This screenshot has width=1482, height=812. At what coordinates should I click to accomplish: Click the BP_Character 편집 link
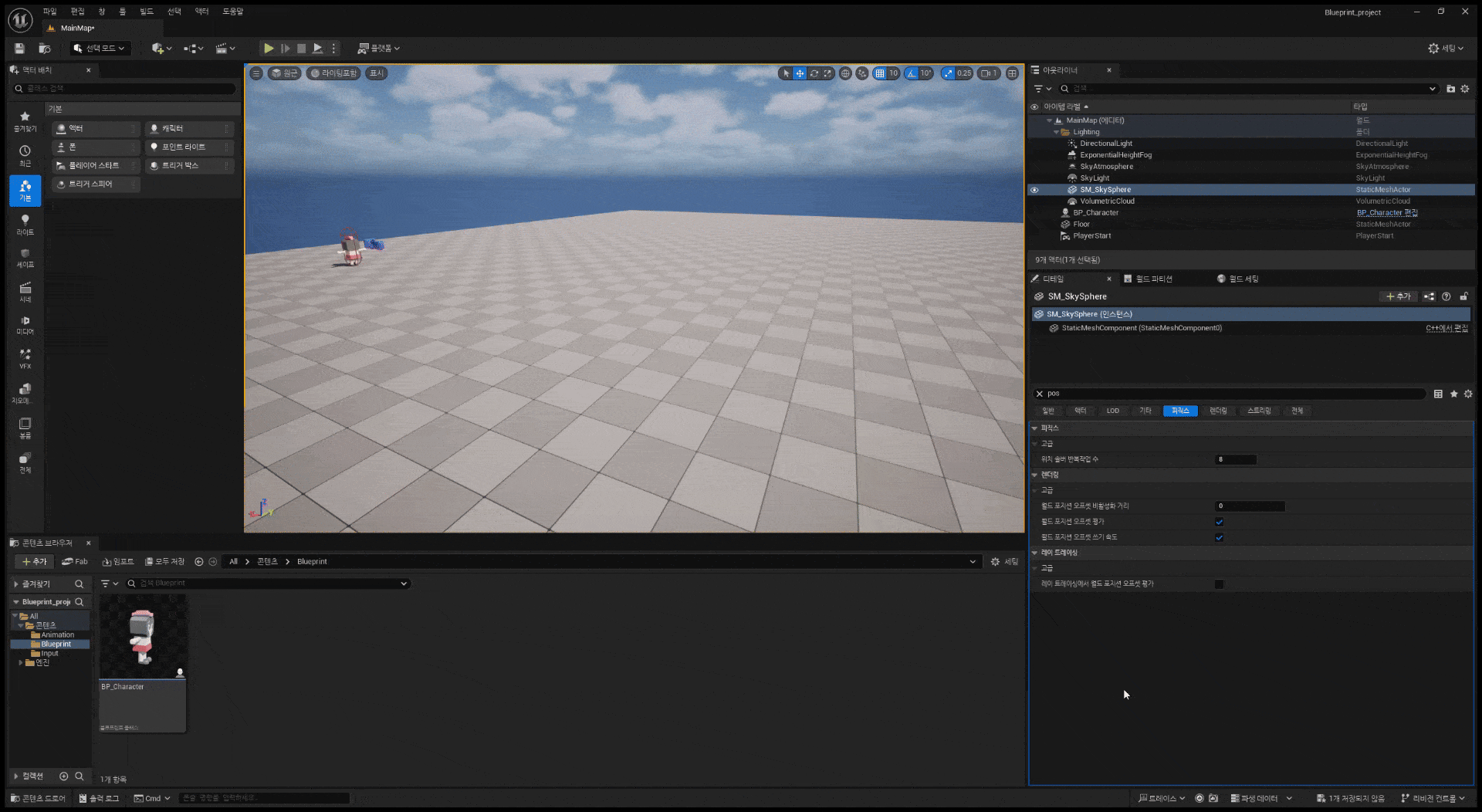click(x=1387, y=213)
